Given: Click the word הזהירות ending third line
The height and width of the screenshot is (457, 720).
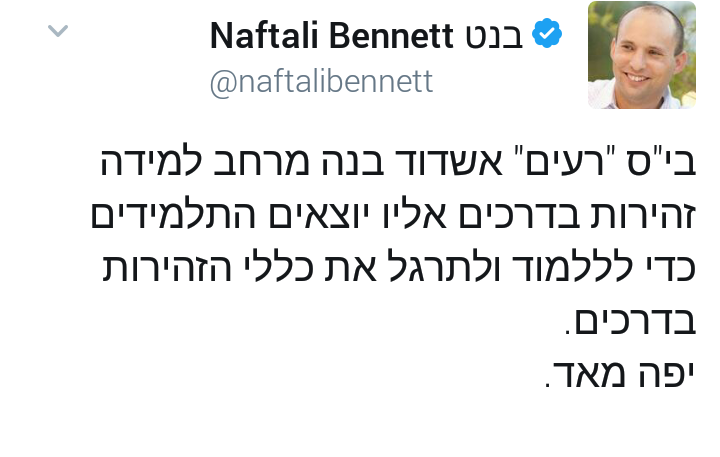Looking at the screenshot, I should coord(167,268).
